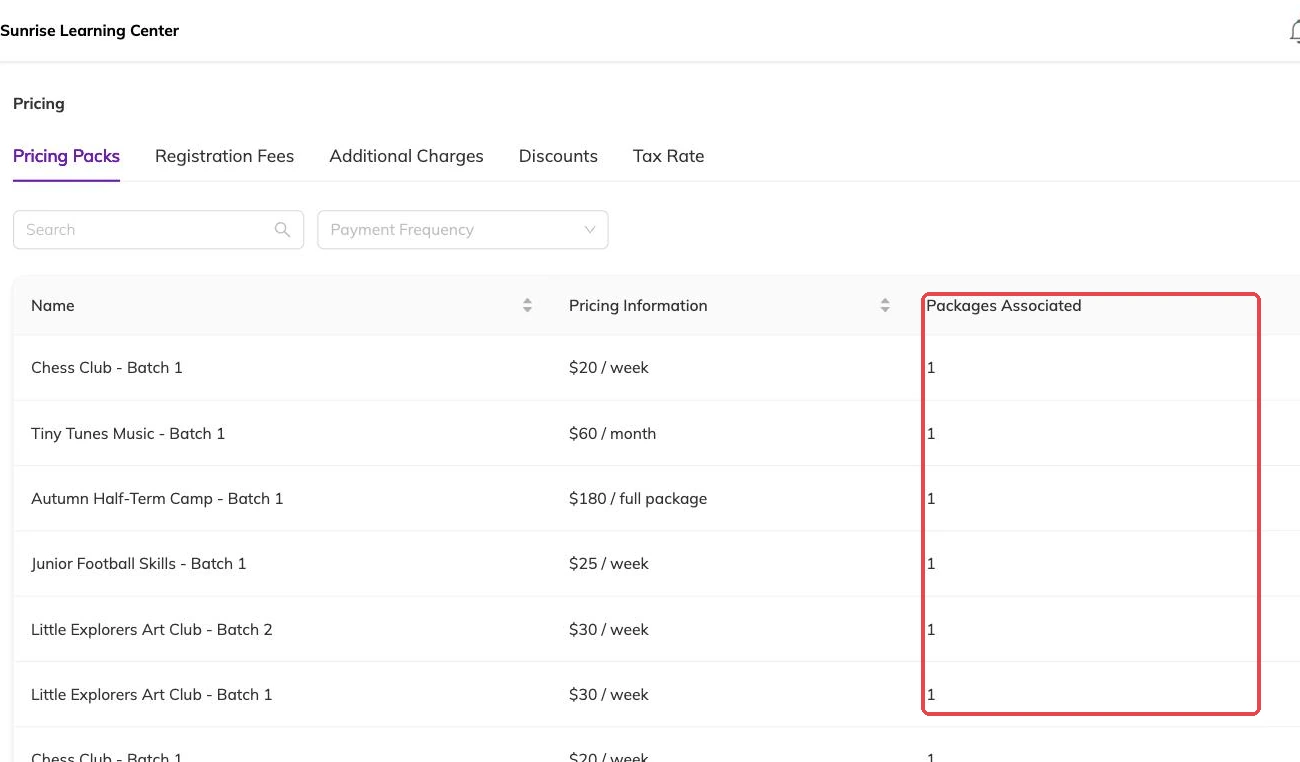Select Autumn Half-Term Camp - Batch 1
The width and height of the screenshot is (1300, 762).
click(157, 499)
